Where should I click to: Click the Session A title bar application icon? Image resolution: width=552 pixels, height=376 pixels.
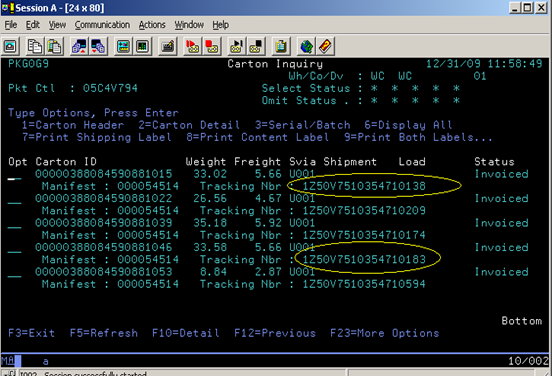8,7
